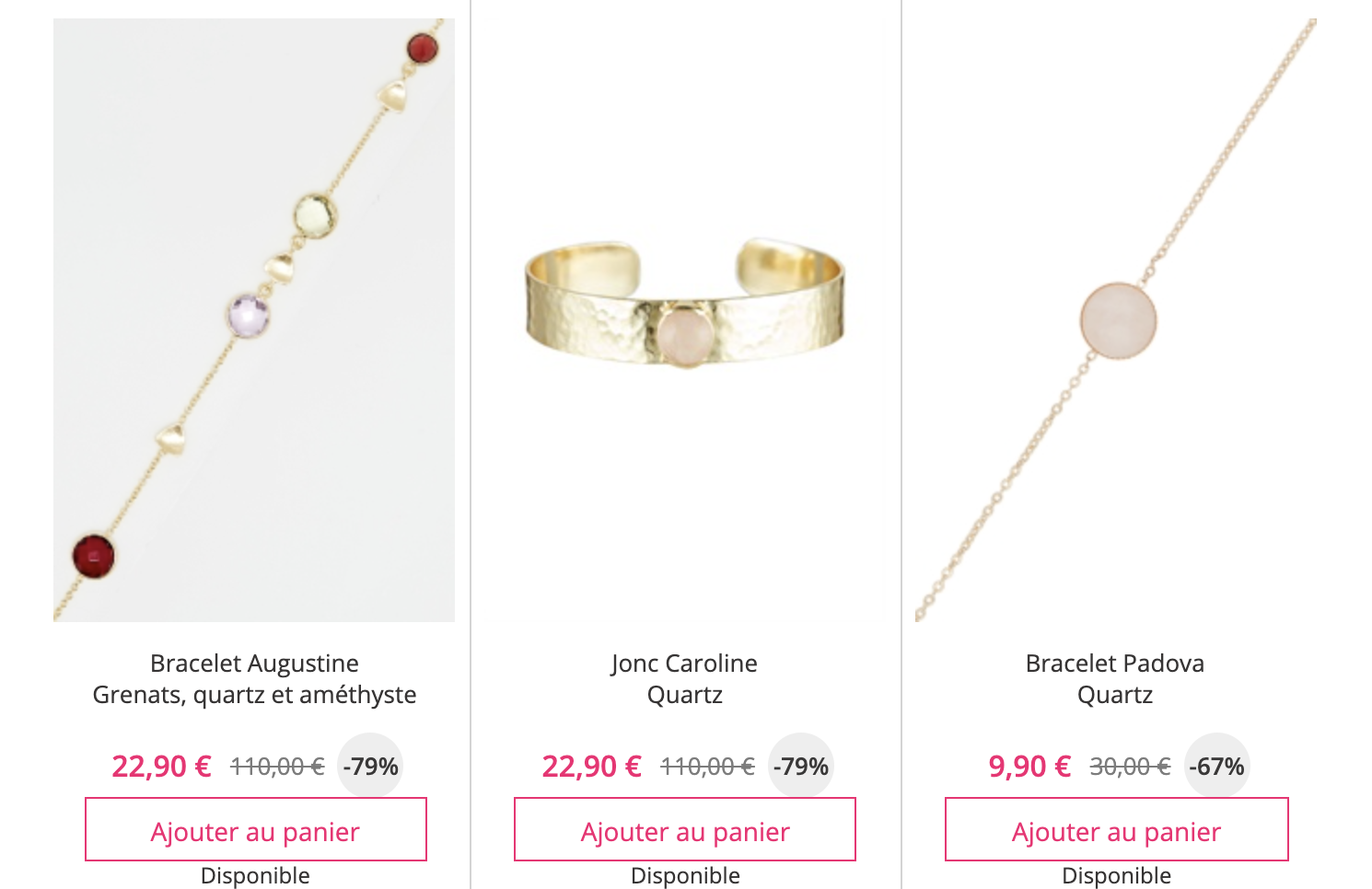Viewport: 1372px width, 889px height.
Task: Click the Bracelet Padova Quartz title
Action: coord(1115,679)
